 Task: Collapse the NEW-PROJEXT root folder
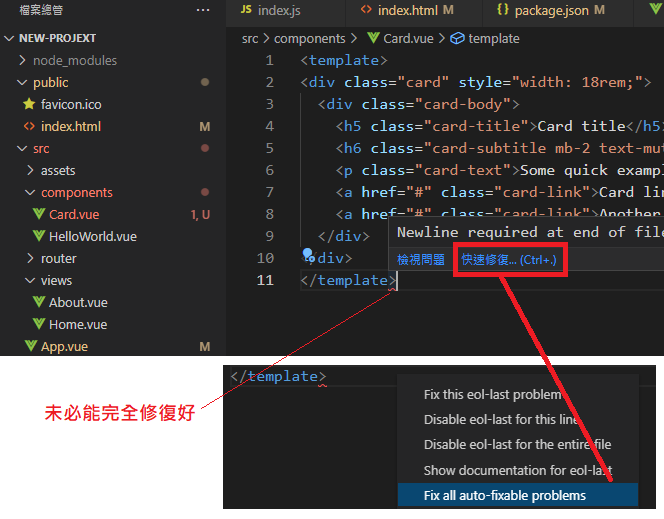tap(9, 39)
